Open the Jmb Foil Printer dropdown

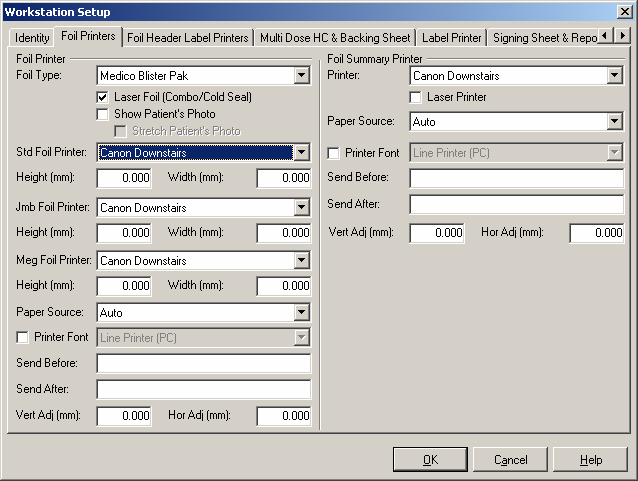point(301,208)
